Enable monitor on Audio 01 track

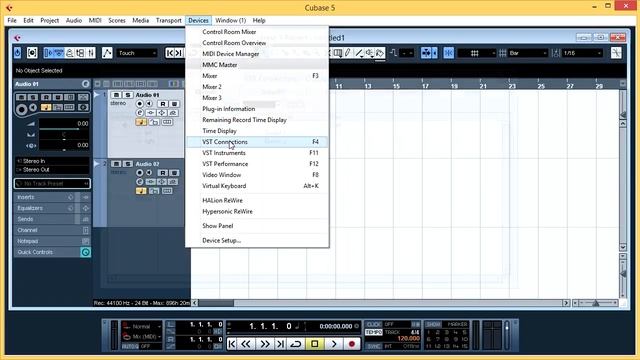pos(149,104)
